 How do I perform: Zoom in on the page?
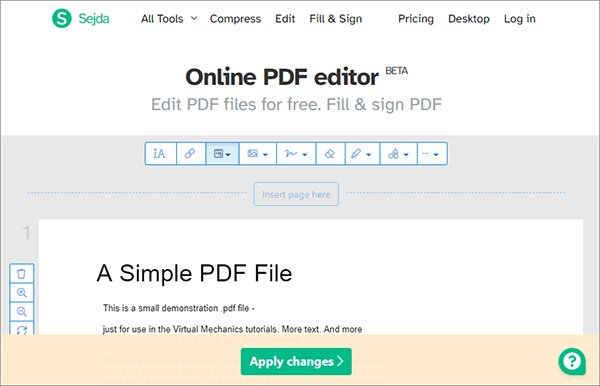click(x=21, y=293)
